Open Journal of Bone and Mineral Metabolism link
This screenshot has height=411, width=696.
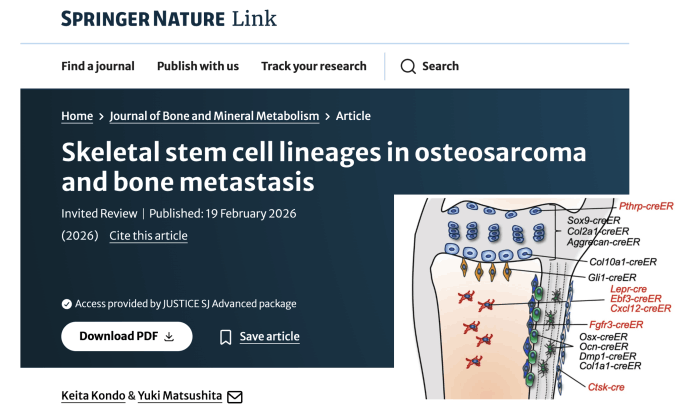point(214,116)
